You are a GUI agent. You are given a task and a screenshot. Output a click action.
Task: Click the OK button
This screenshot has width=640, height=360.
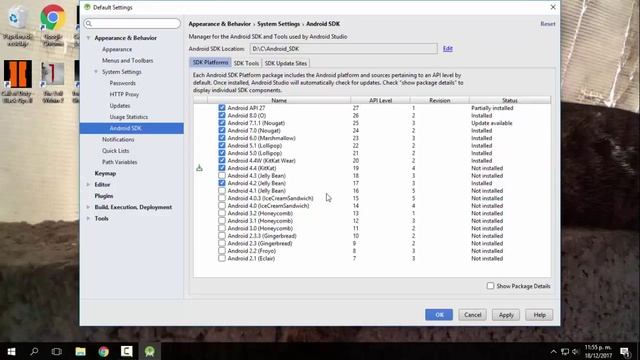[439, 315]
